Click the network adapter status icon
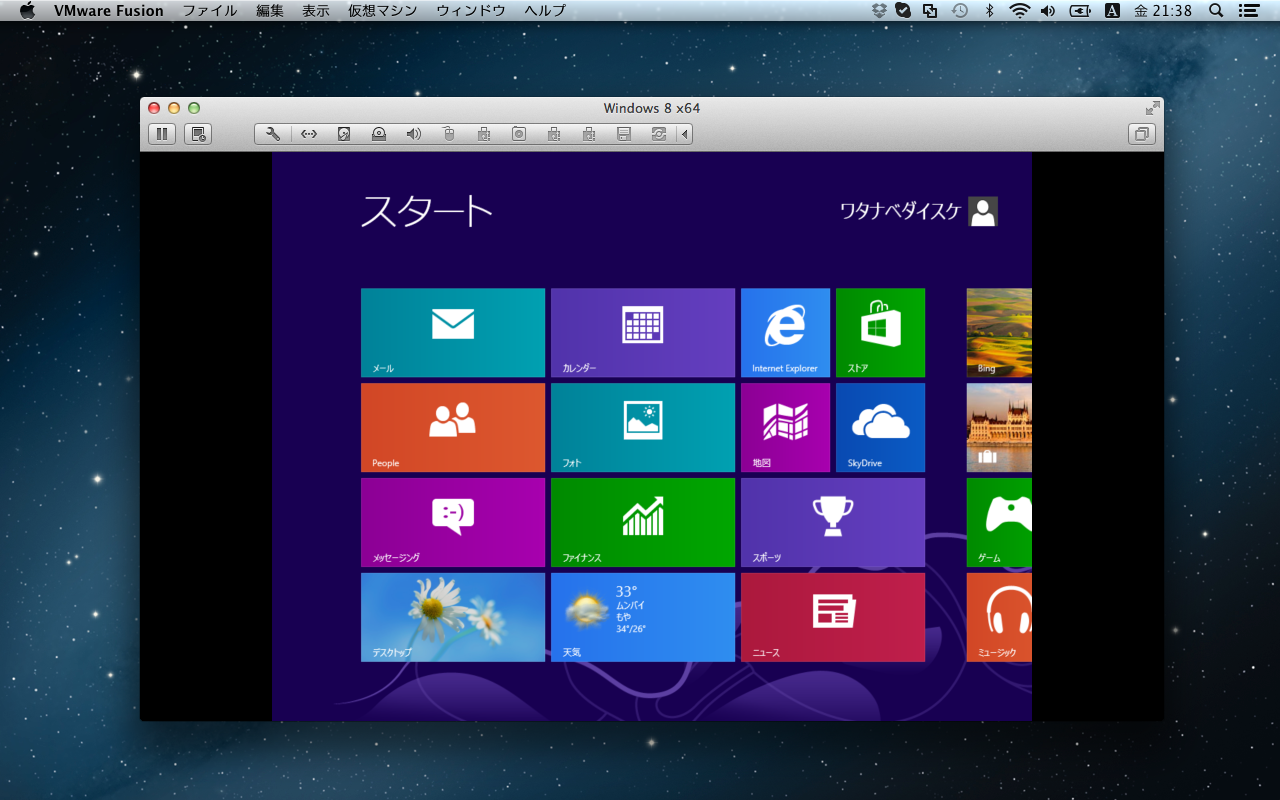Viewport: 1280px width, 800px height. [309, 134]
